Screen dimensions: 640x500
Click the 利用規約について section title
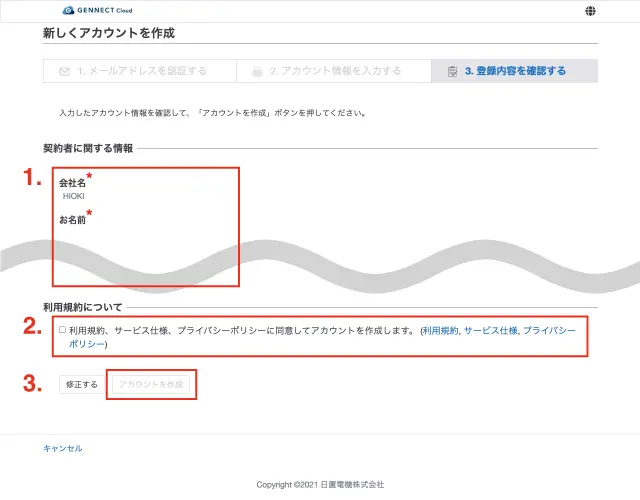(x=83, y=307)
